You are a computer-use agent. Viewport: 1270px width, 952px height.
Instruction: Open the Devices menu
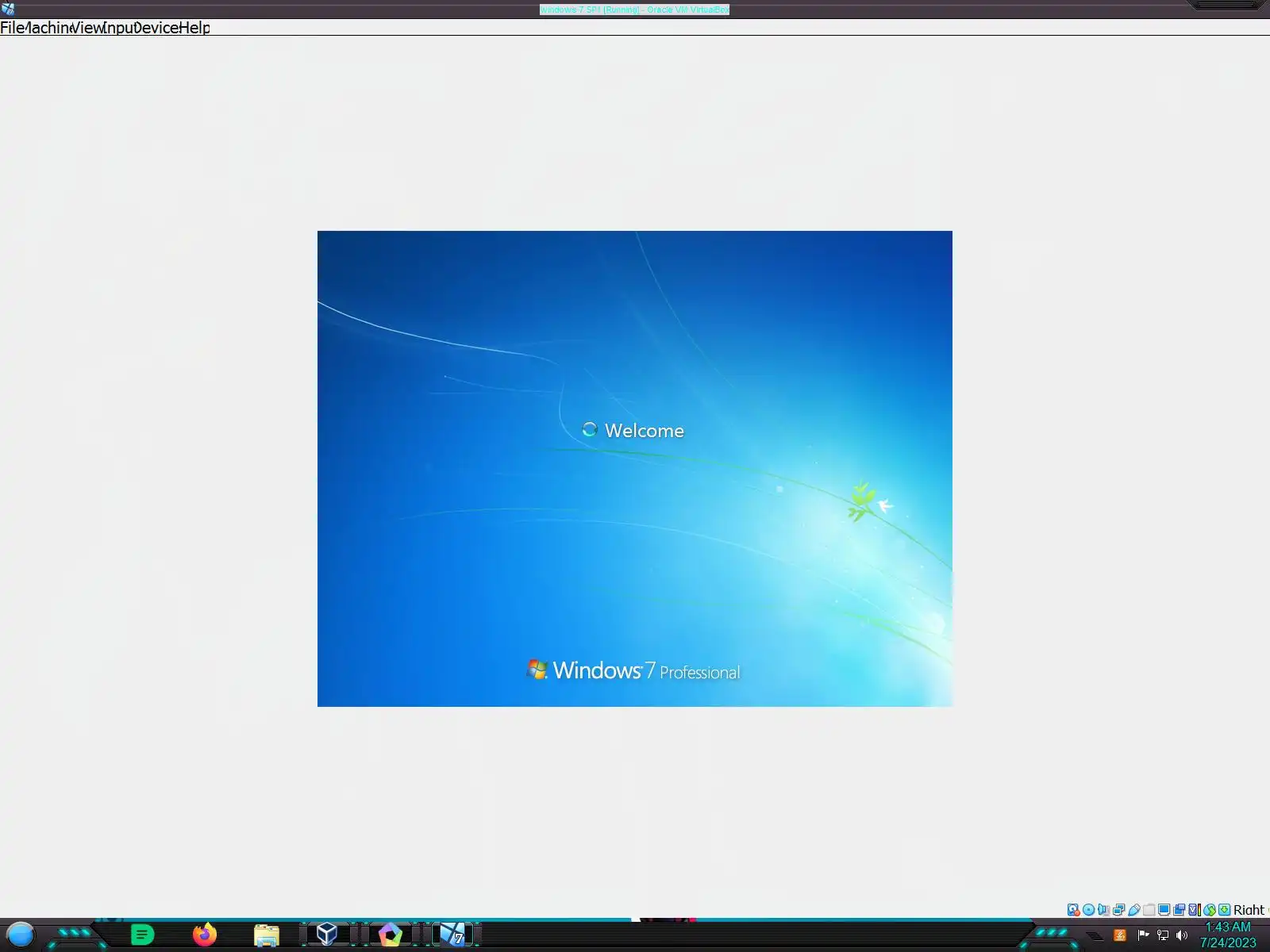pos(157,28)
